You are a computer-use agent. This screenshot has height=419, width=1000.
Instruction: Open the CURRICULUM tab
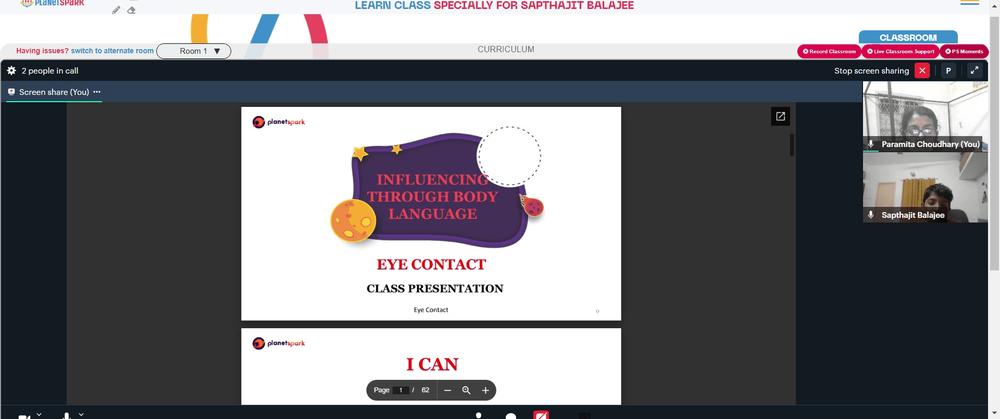[506, 49]
